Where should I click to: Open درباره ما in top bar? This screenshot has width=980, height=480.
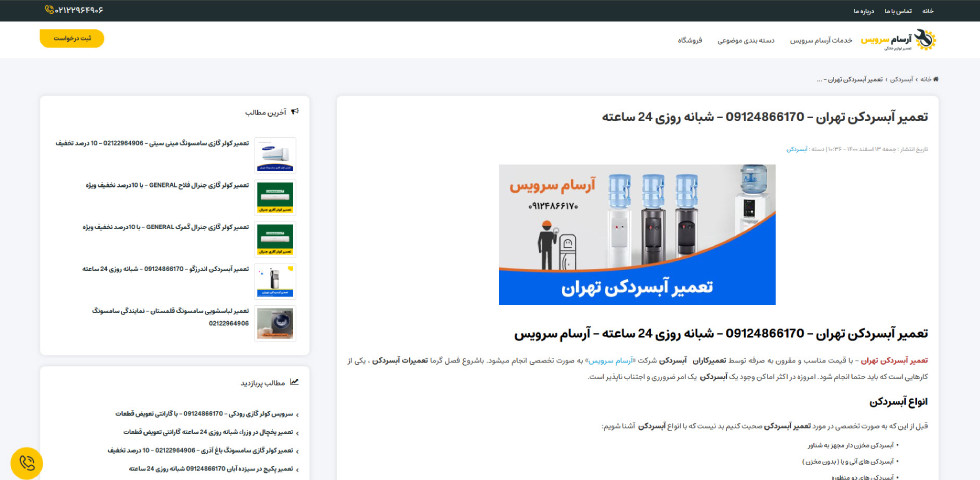point(863,11)
